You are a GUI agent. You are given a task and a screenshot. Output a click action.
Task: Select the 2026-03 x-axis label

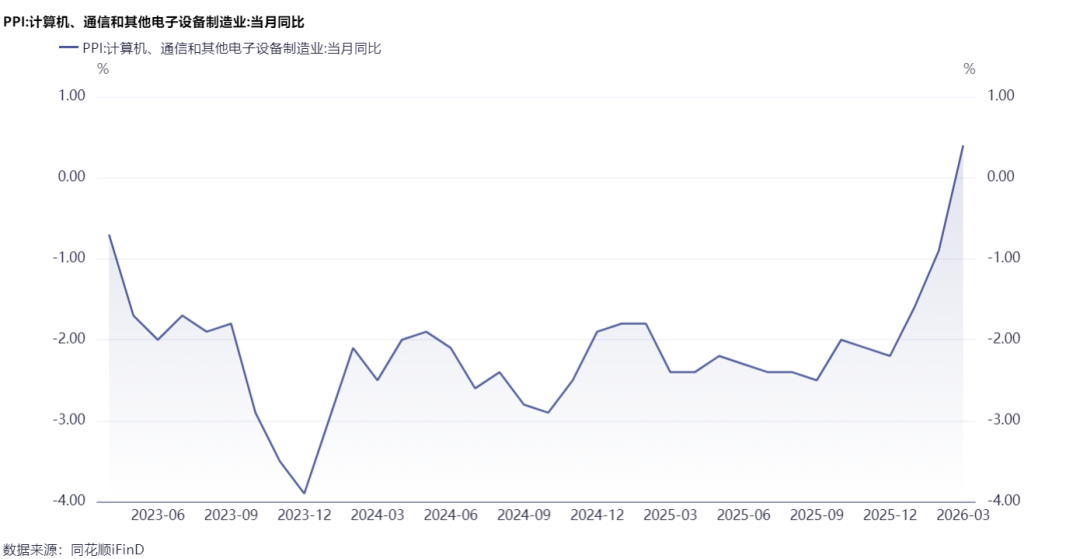(962, 515)
